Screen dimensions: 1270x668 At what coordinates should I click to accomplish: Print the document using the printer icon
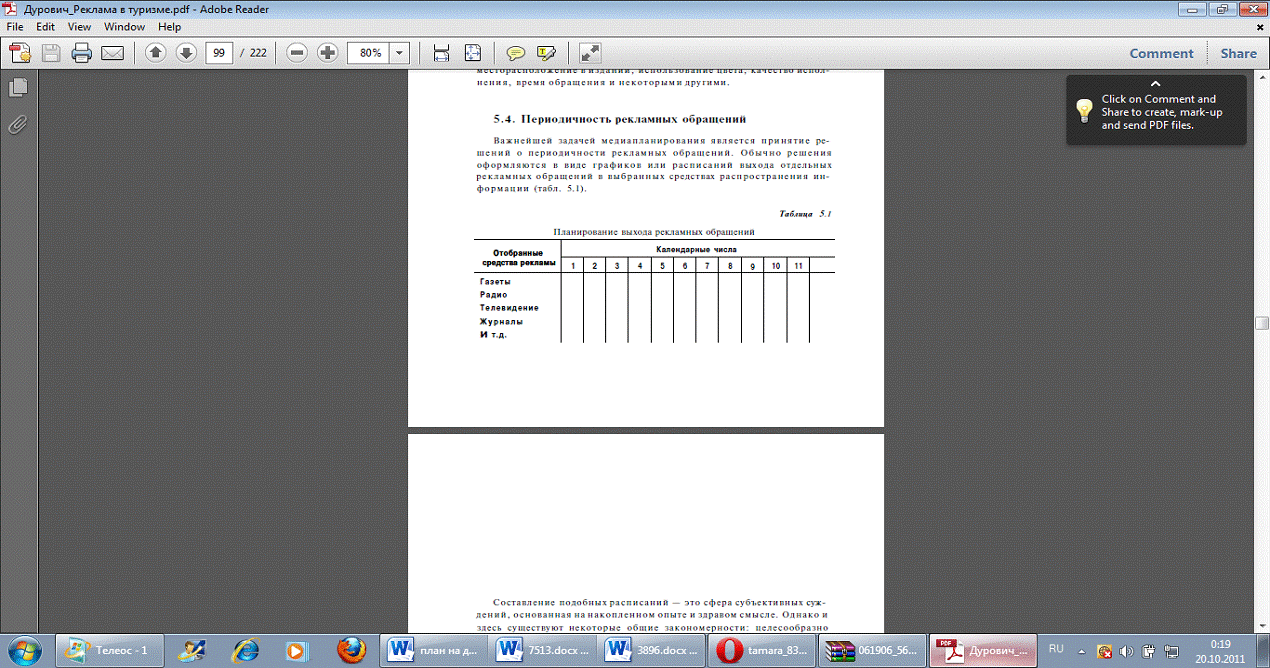click(x=81, y=53)
